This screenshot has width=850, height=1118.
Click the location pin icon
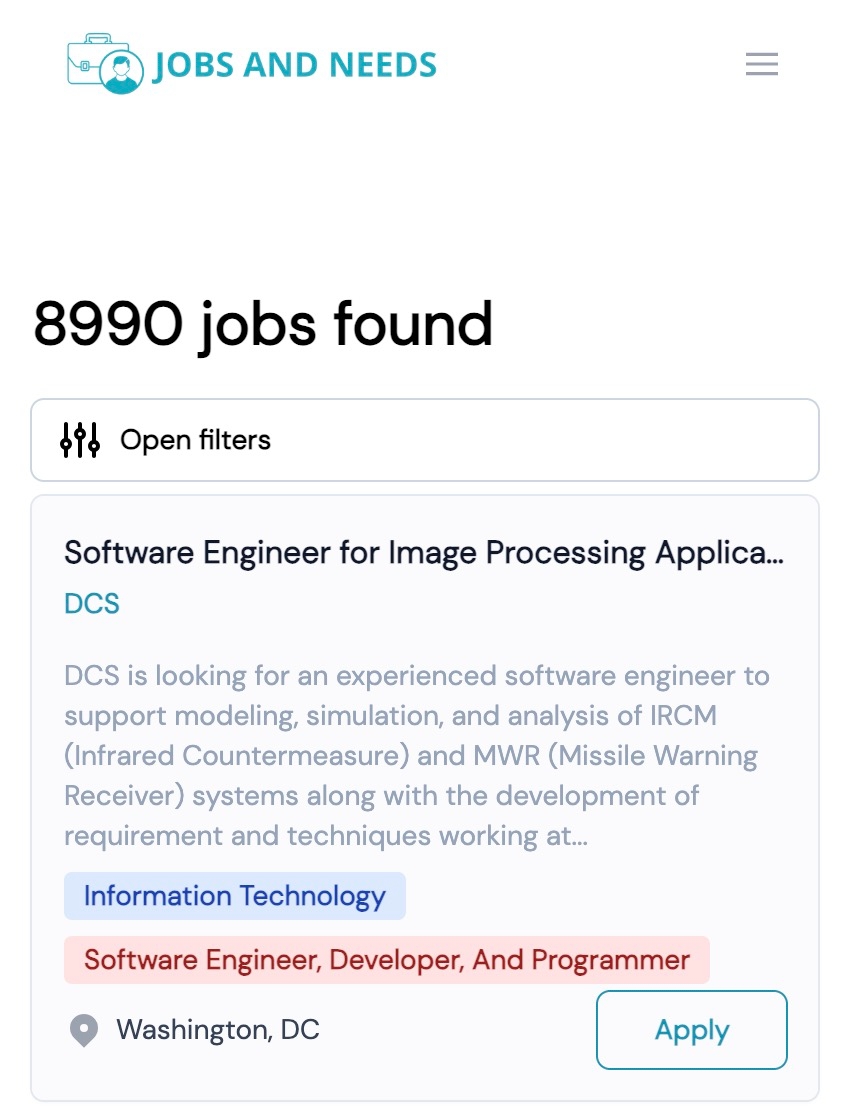[x=84, y=1030]
